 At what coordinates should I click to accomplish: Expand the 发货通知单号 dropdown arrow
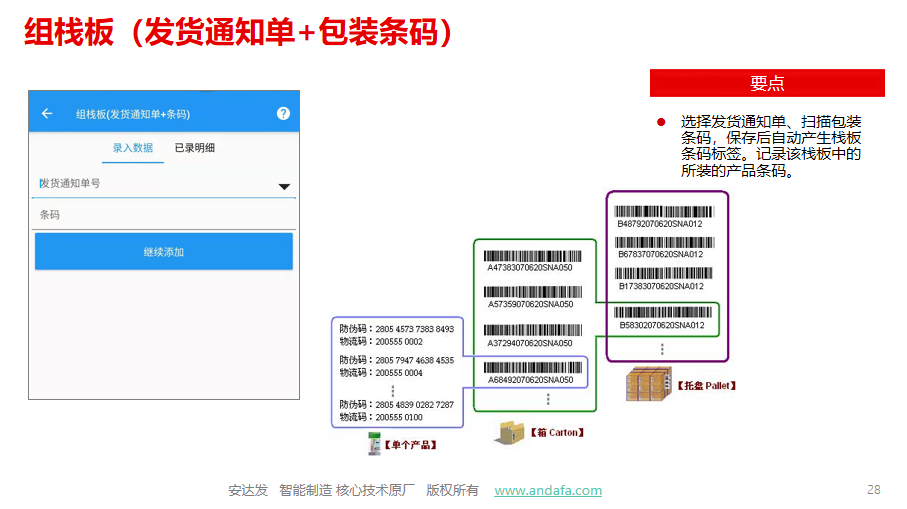[284, 187]
